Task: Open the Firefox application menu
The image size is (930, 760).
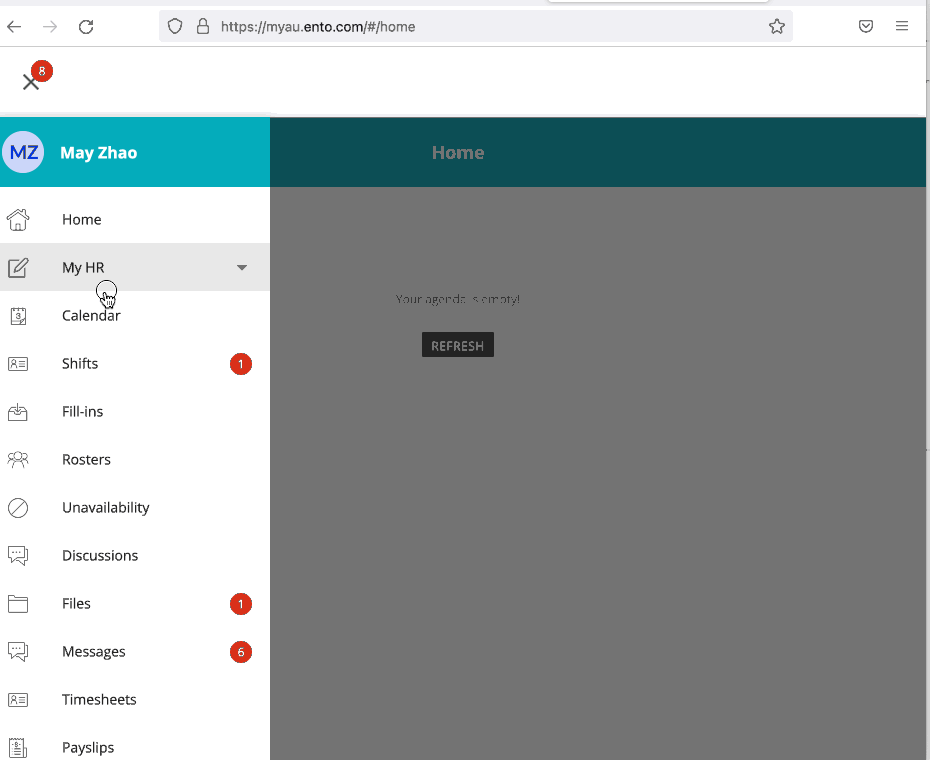Action: click(x=901, y=26)
